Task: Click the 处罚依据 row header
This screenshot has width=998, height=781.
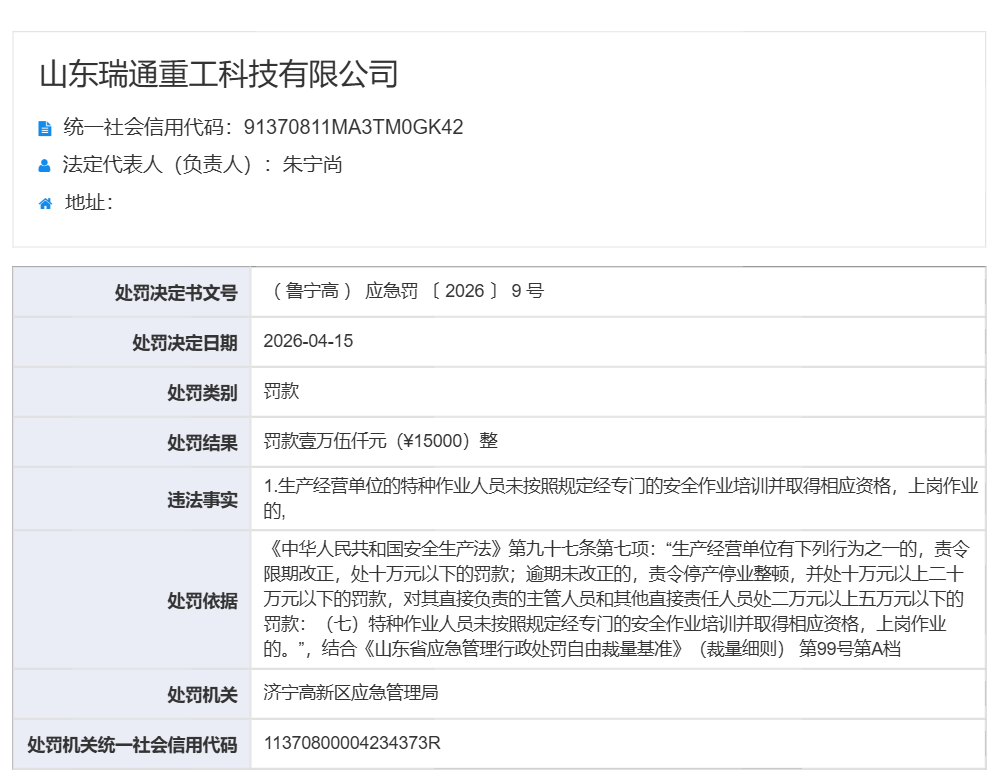Action: coord(202,600)
